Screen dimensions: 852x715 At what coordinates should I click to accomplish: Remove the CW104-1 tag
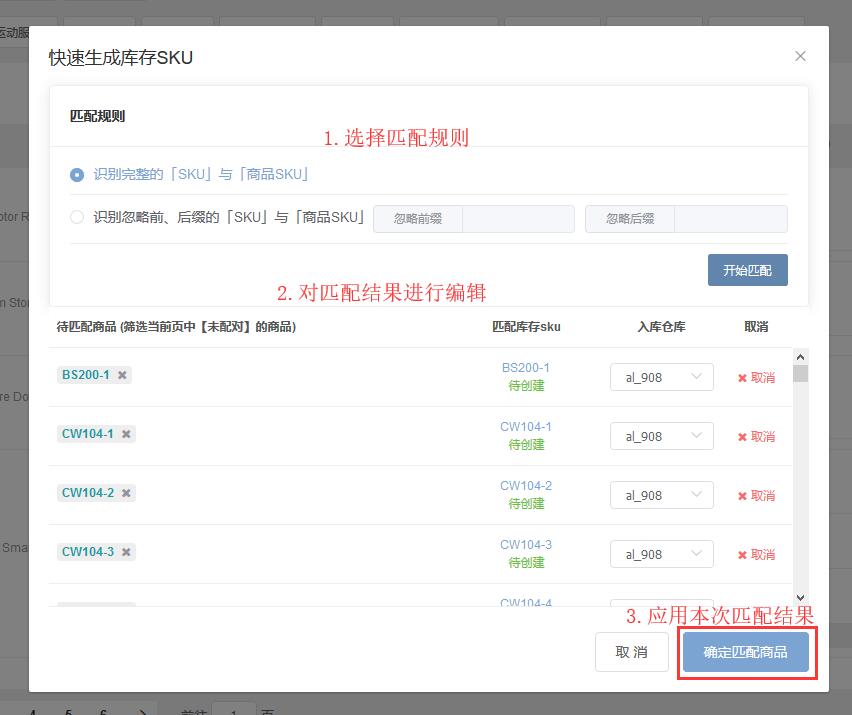126,434
